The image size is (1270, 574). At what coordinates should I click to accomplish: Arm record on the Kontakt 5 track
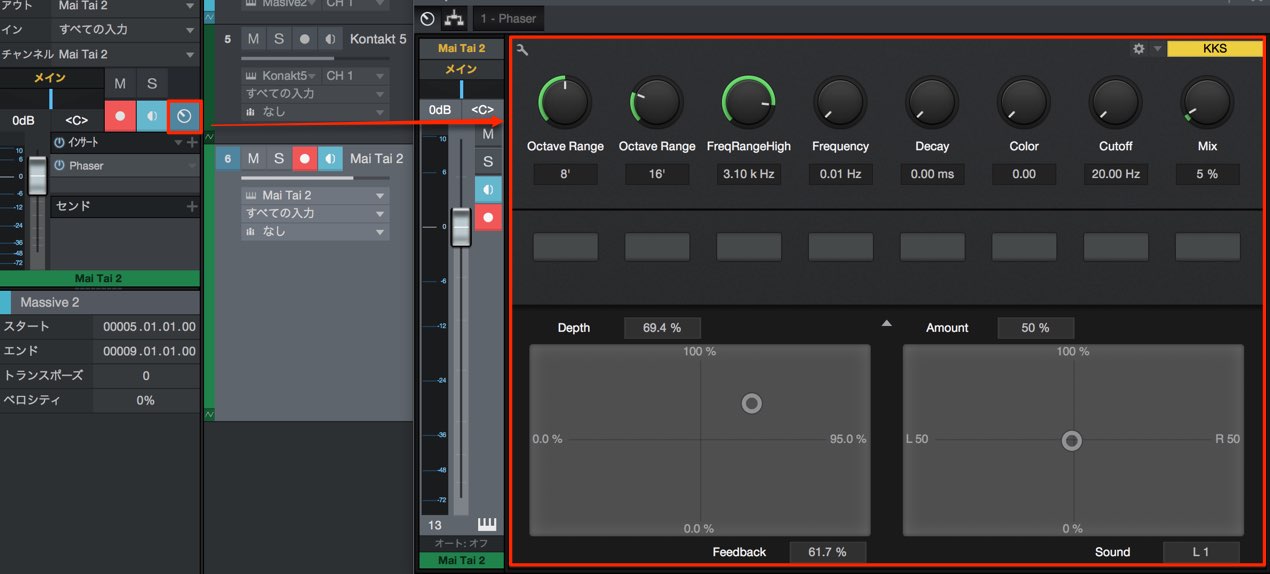click(305, 39)
